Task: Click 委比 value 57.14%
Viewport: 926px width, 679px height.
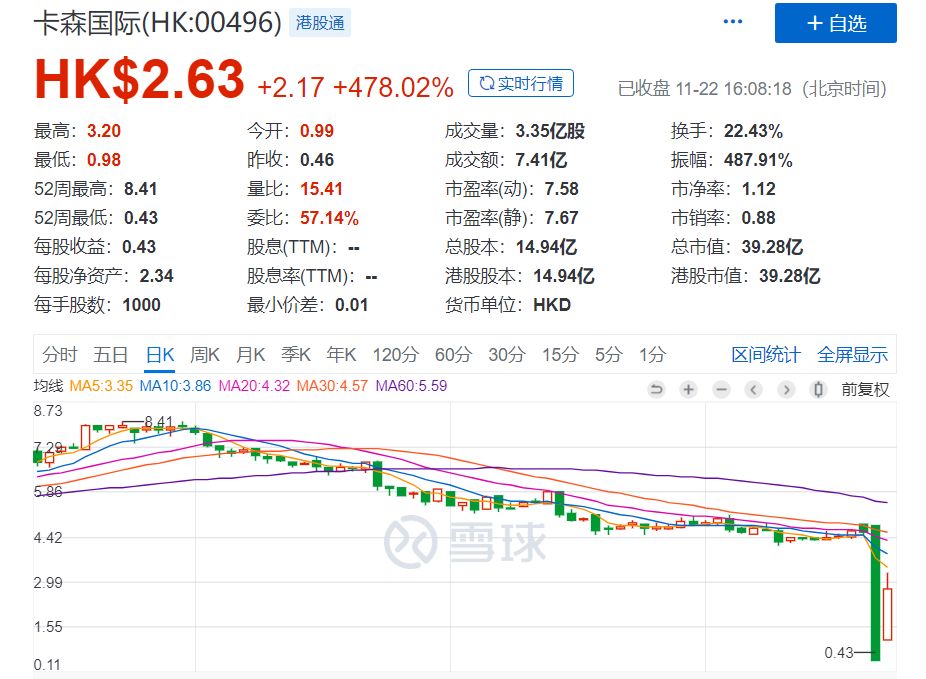Action: pos(329,218)
